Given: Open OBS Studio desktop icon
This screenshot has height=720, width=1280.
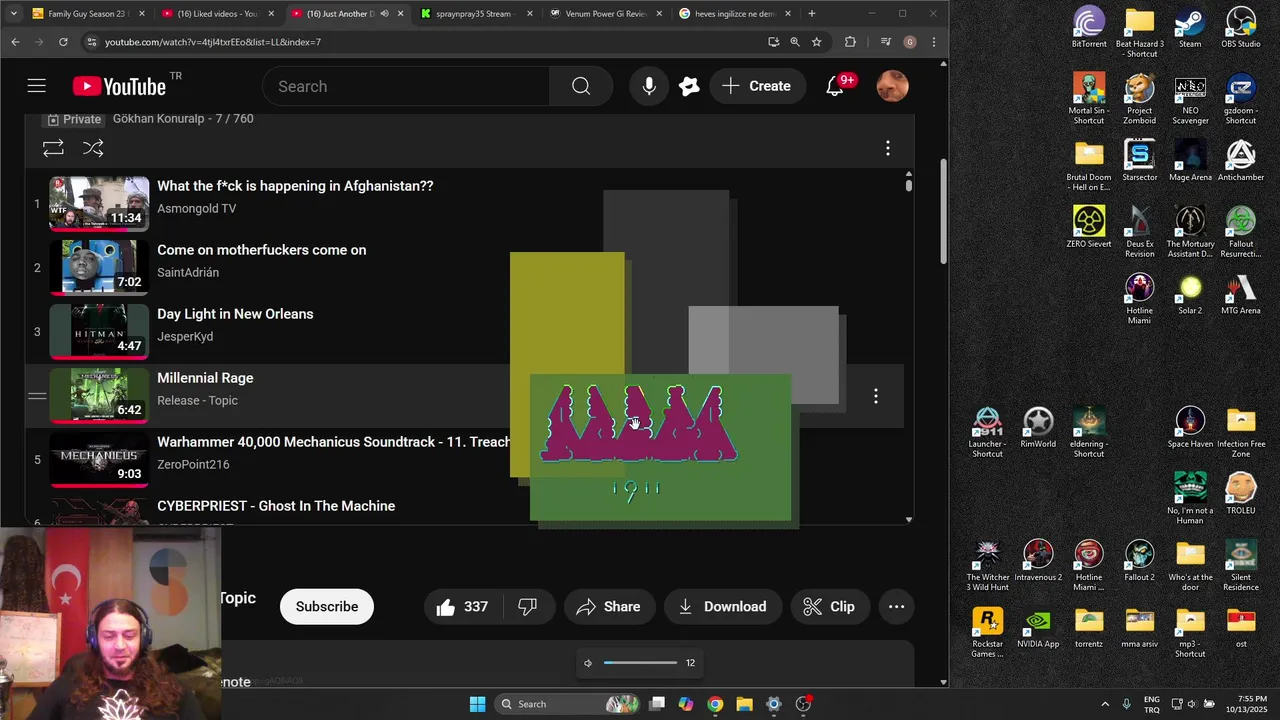Looking at the screenshot, I should tap(1241, 28).
